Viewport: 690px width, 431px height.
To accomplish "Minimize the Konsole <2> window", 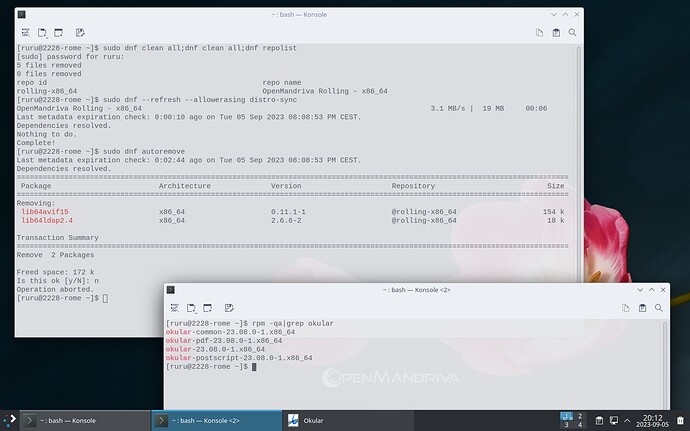I will [640, 290].
